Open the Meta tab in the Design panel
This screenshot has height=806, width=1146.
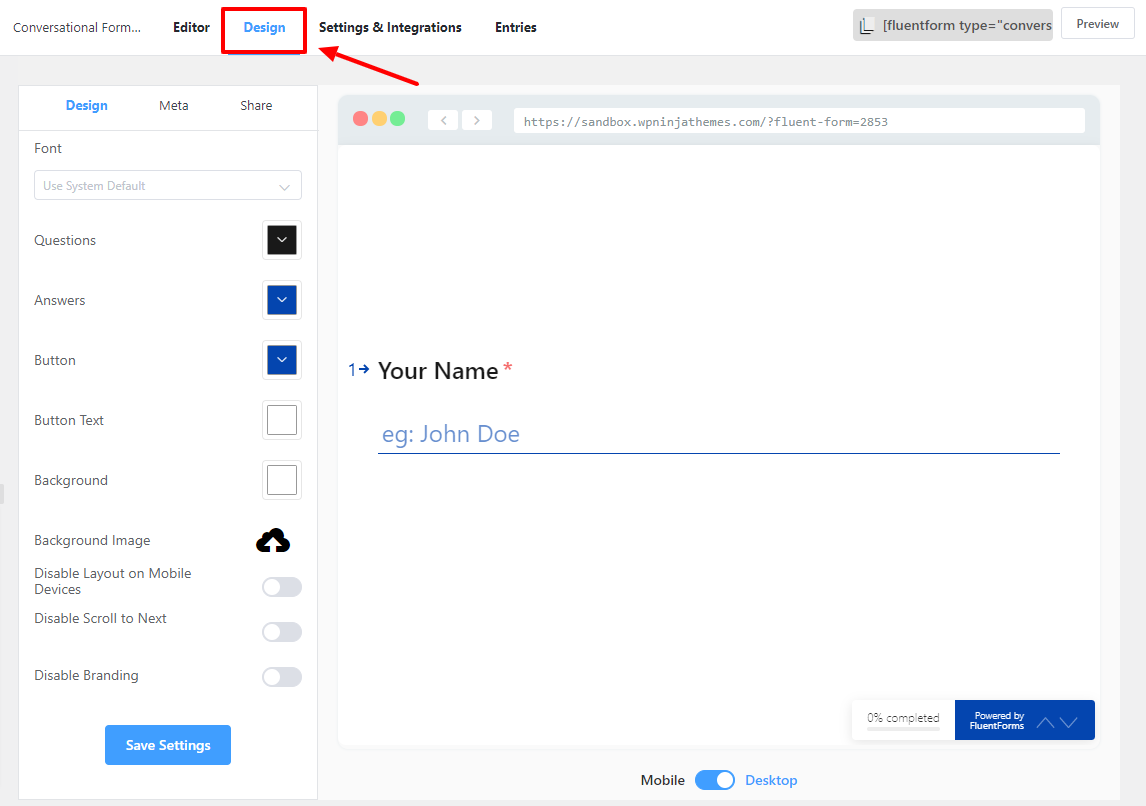[x=173, y=104]
